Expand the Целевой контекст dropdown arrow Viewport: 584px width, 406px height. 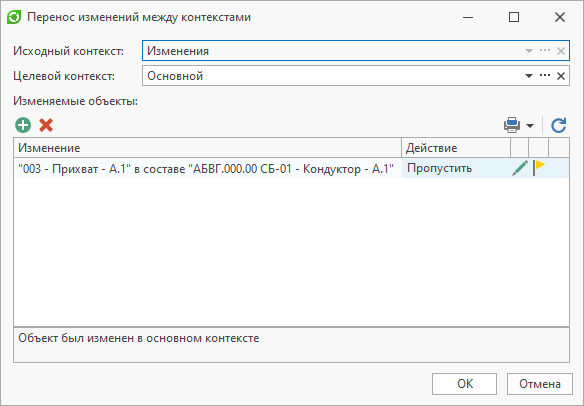coord(529,76)
